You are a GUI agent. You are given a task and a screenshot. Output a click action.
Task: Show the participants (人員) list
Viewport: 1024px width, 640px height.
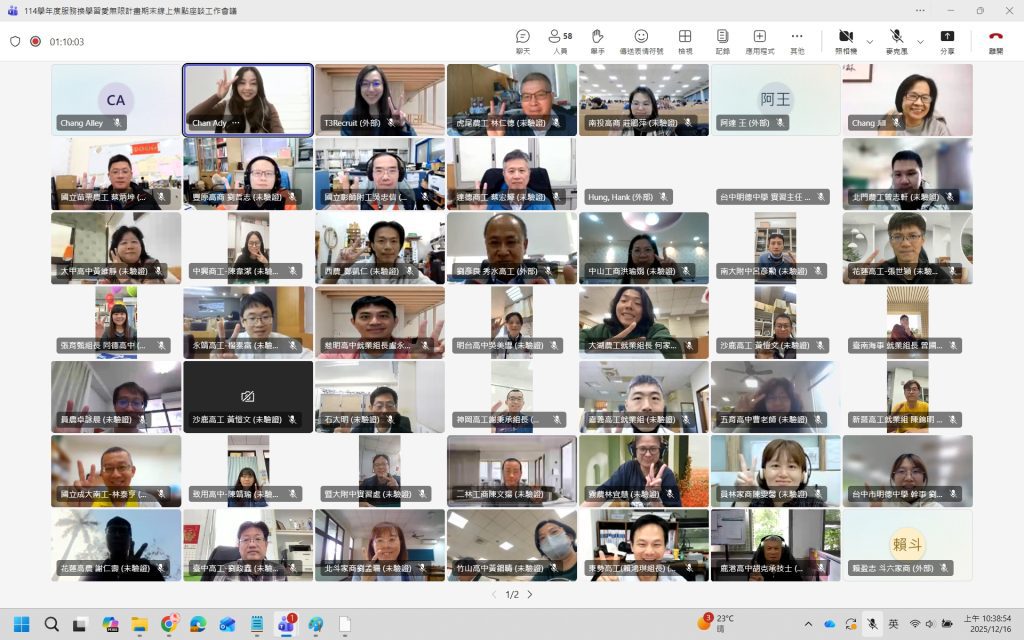pyautogui.click(x=560, y=41)
